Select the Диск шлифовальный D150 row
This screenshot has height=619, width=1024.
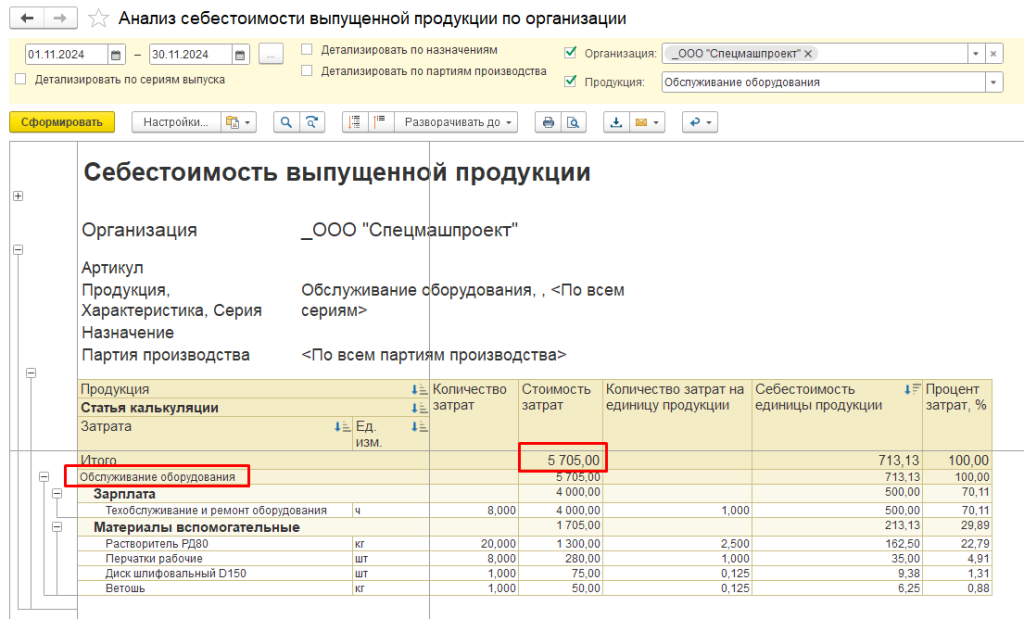tap(176, 573)
